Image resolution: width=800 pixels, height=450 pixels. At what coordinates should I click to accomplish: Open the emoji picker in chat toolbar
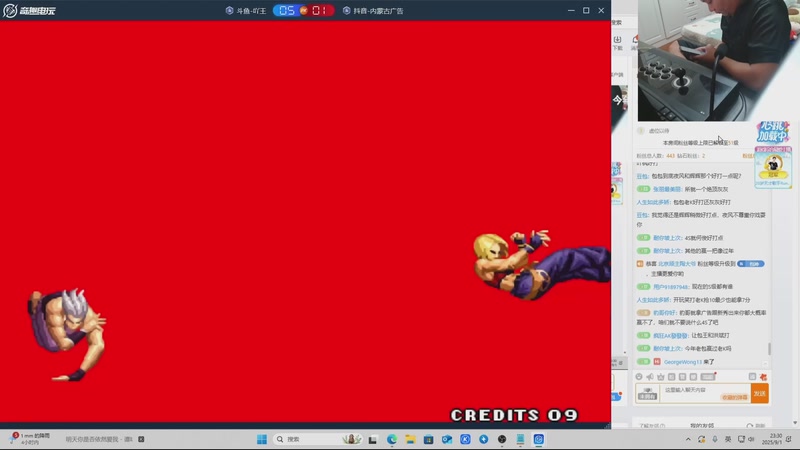click(x=639, y=377)
